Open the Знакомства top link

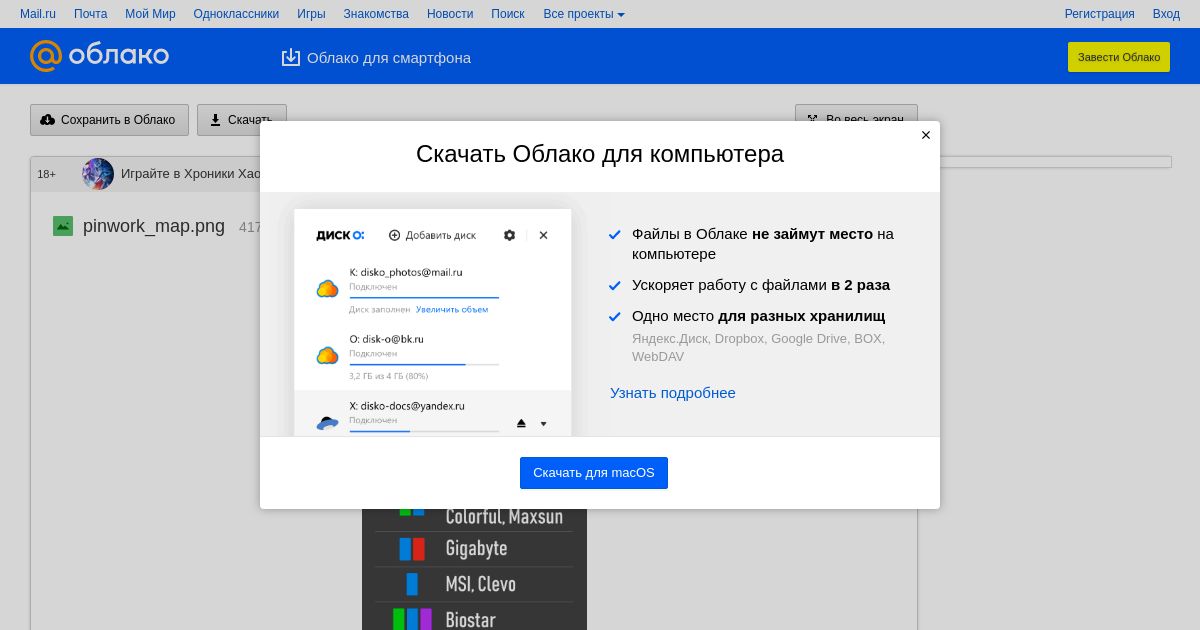376,14
